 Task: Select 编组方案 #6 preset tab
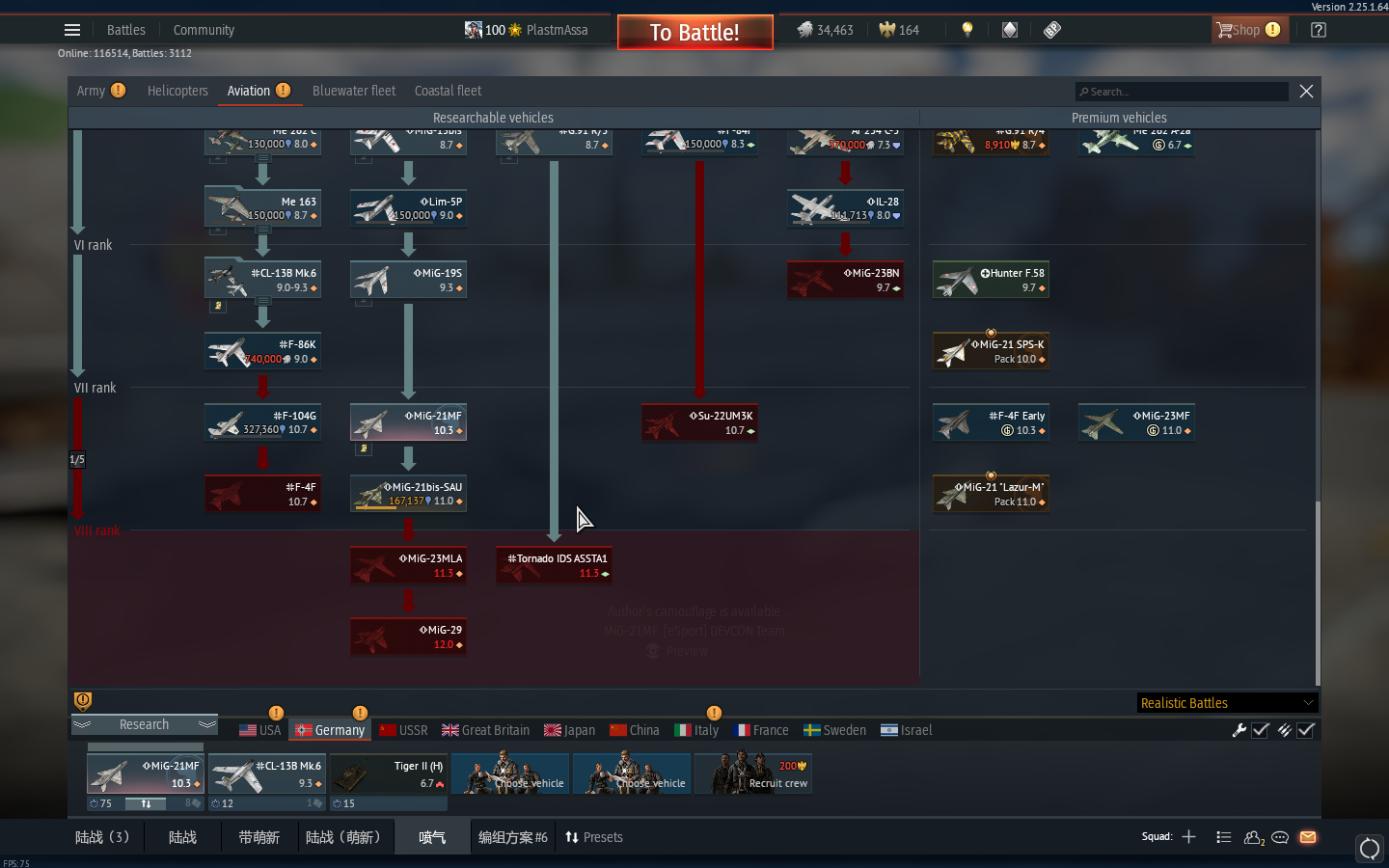513,837
